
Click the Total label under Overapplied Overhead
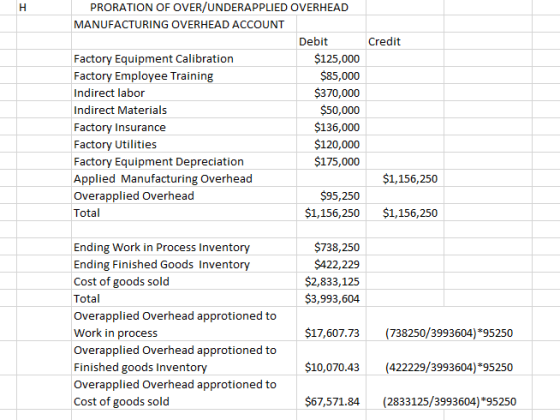[86, 213]
